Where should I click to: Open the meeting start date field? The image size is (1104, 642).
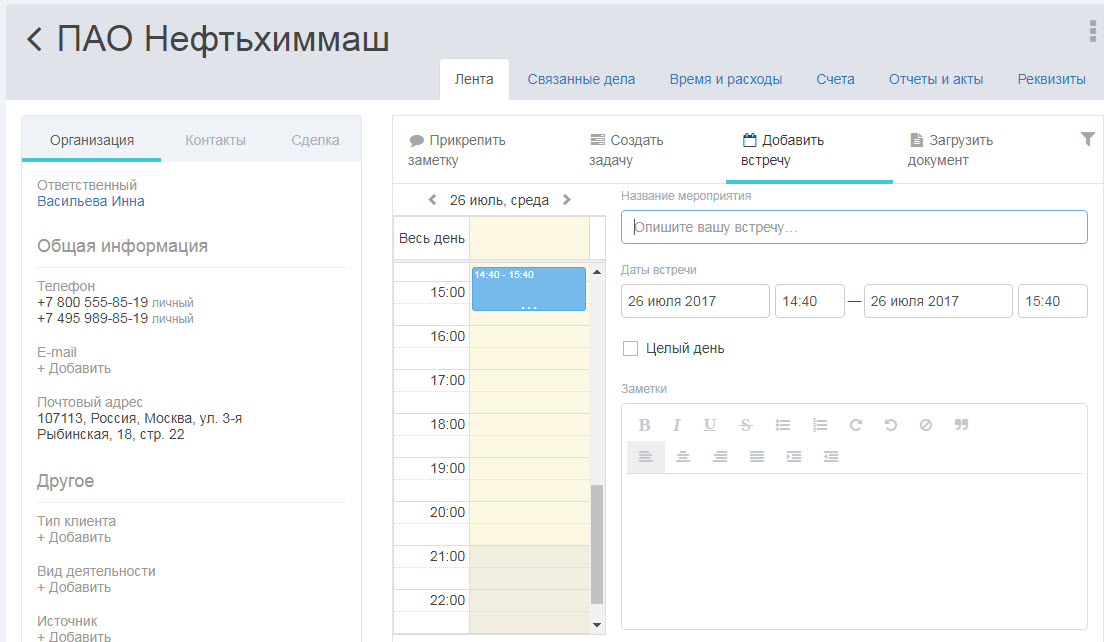point(695,301)
